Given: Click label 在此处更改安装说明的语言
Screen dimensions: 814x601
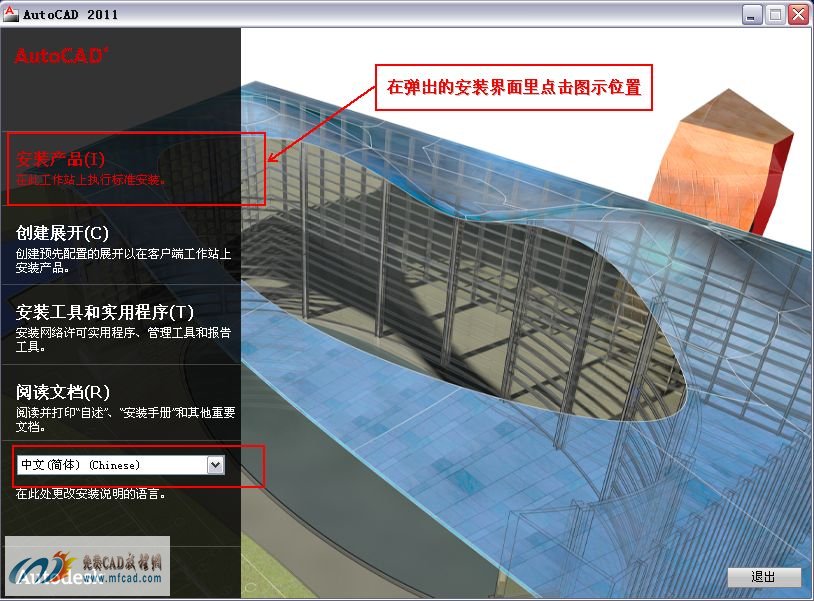Looking at the screenshot, I should pyautogui.click(x=91, y=494).
